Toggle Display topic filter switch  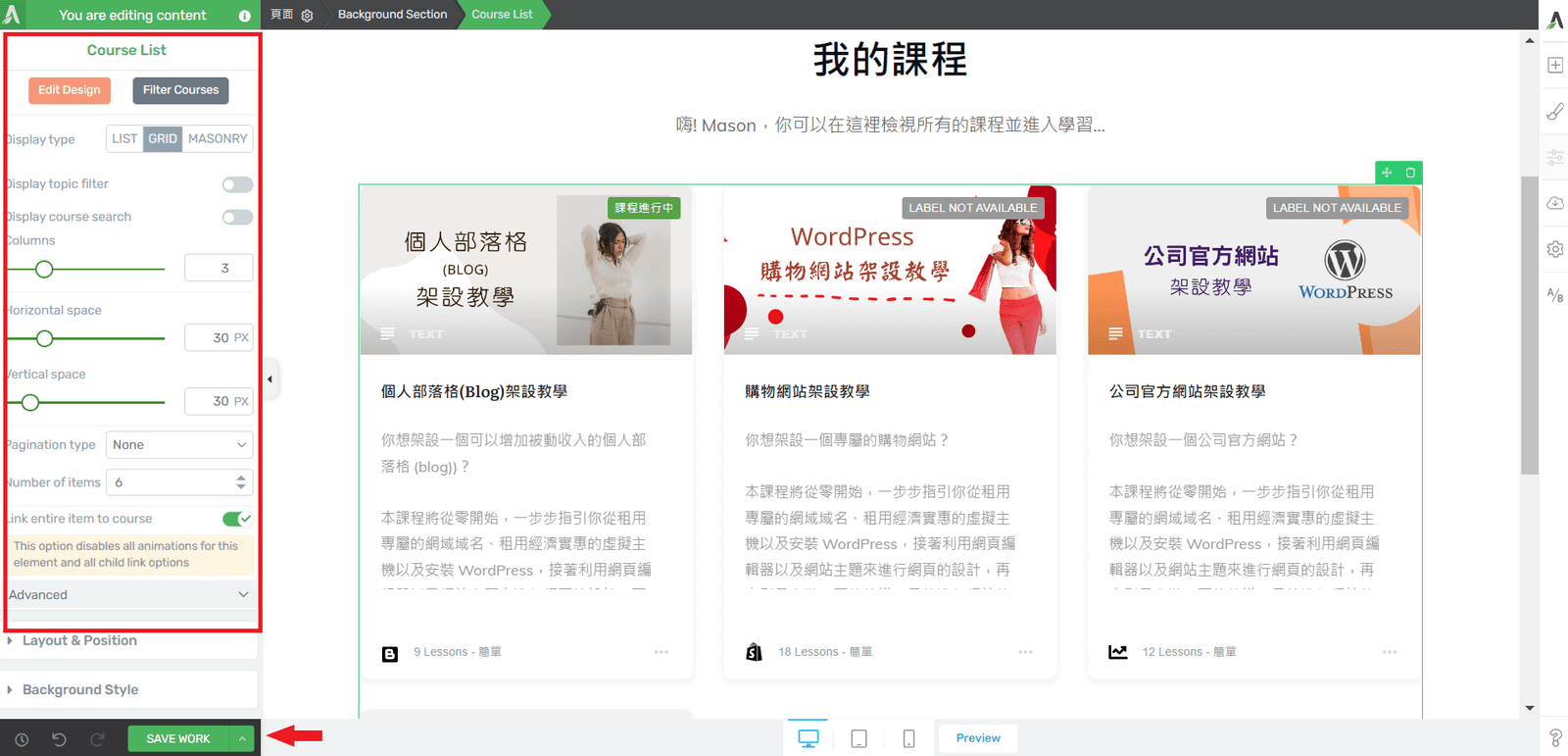click(237, 184)
